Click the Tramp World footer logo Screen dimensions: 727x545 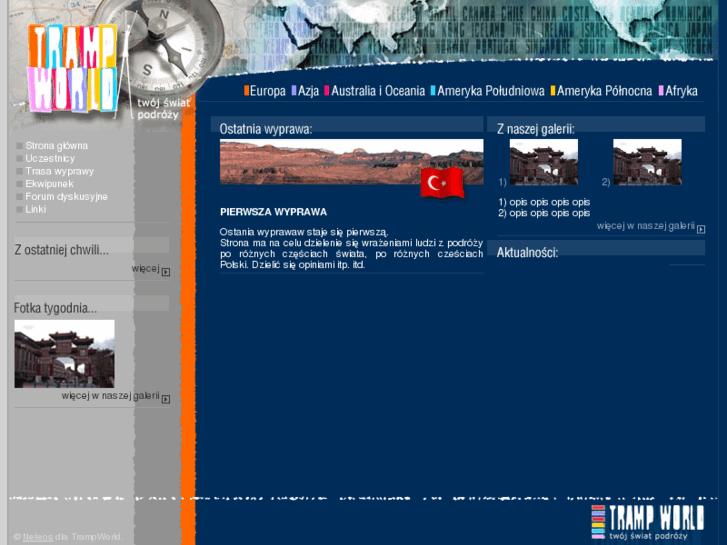pos(648,522)
